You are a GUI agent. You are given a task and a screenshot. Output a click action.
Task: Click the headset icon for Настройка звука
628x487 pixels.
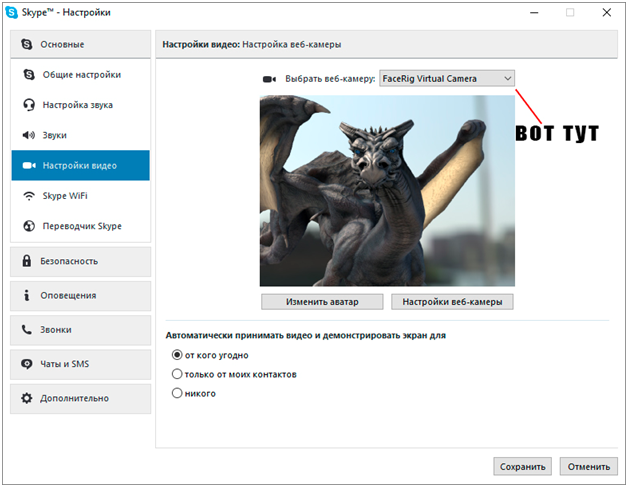click(x=29, y=105)
